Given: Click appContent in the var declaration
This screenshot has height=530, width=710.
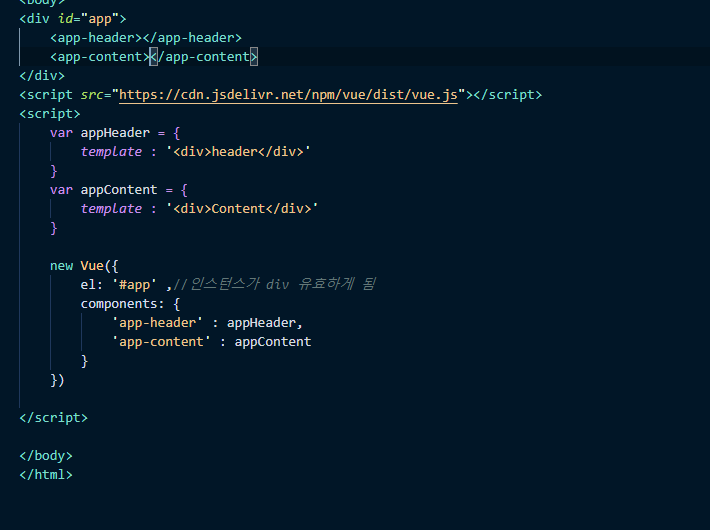Looking at the screenshot, I should click(x=119, y=190).
